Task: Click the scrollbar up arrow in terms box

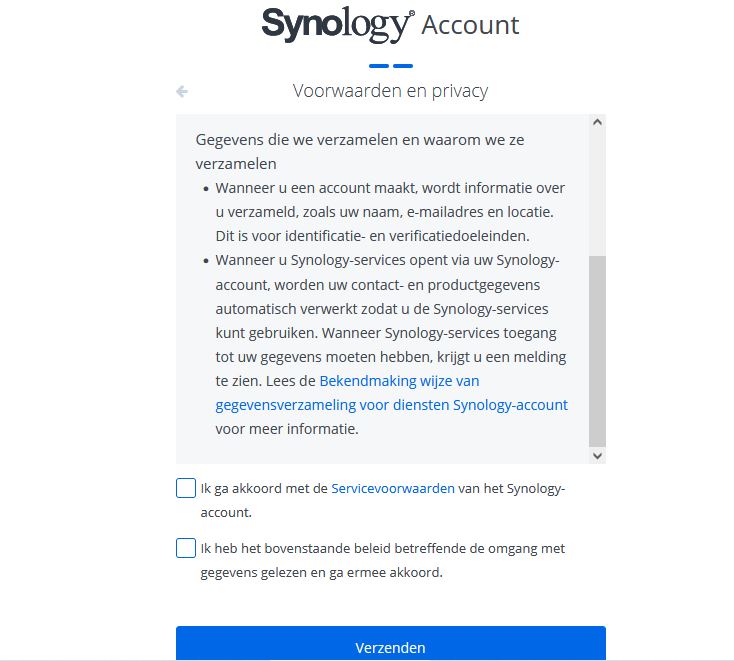Action: coord(597,123)
